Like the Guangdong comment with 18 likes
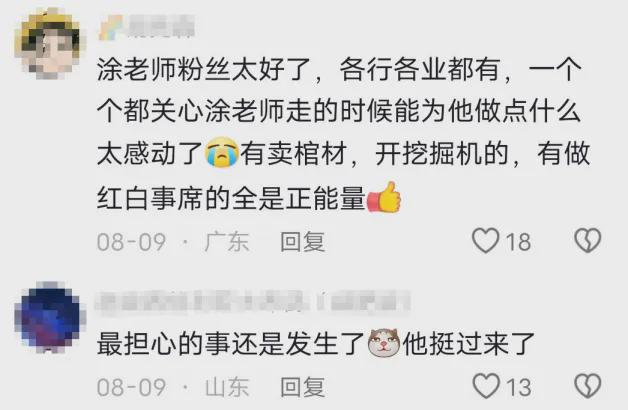Viewport: 628px width, 410px height. [x=485, y=241]
